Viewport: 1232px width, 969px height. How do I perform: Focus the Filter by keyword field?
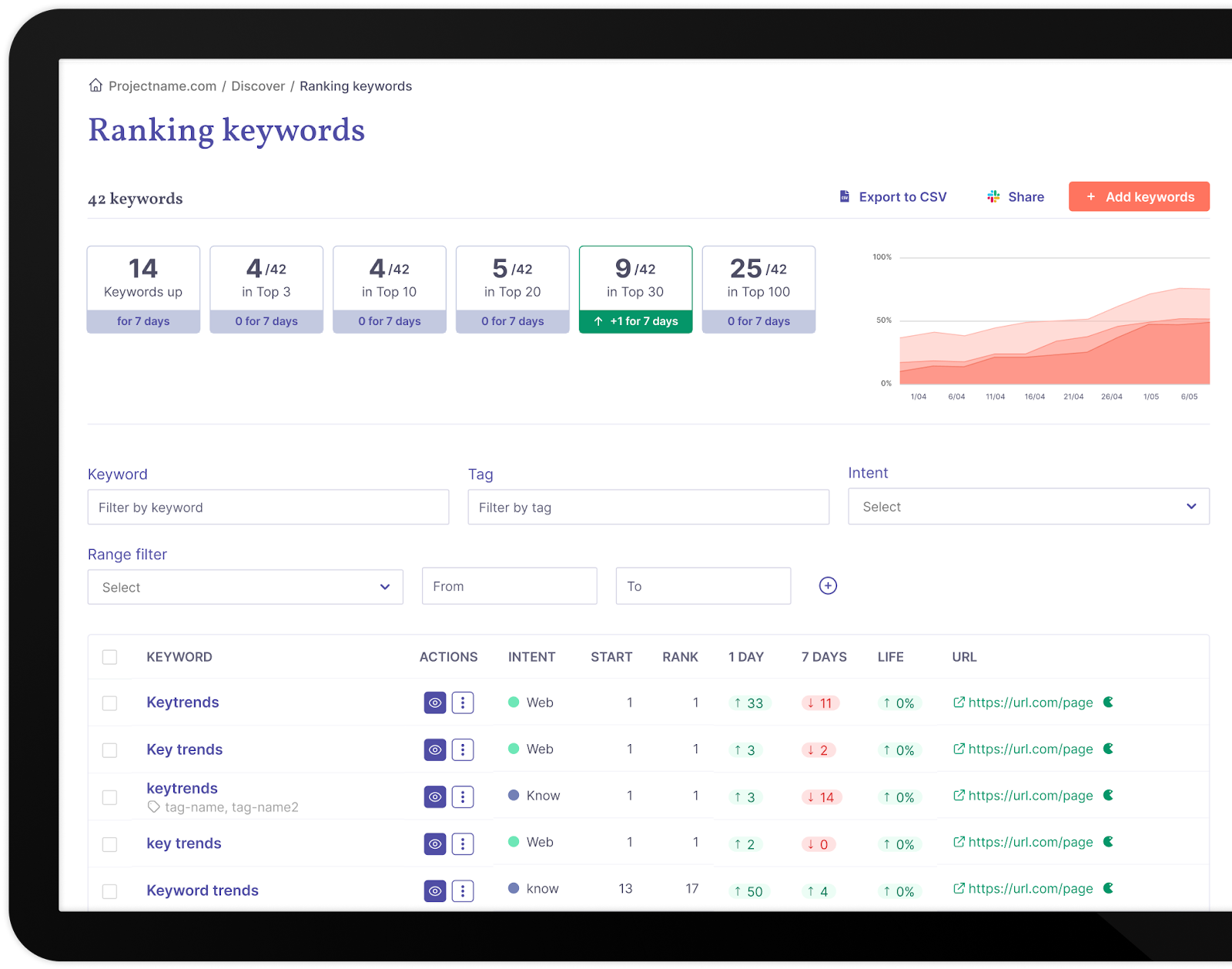[x=268, y=508]
